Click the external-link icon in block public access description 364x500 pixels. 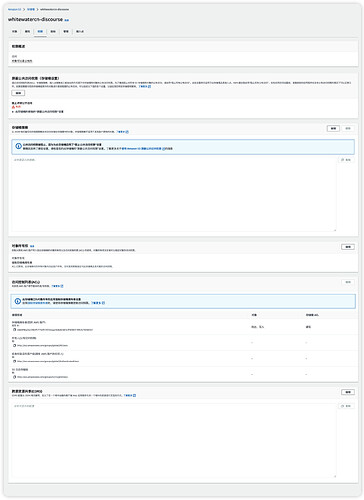(149, 86)
